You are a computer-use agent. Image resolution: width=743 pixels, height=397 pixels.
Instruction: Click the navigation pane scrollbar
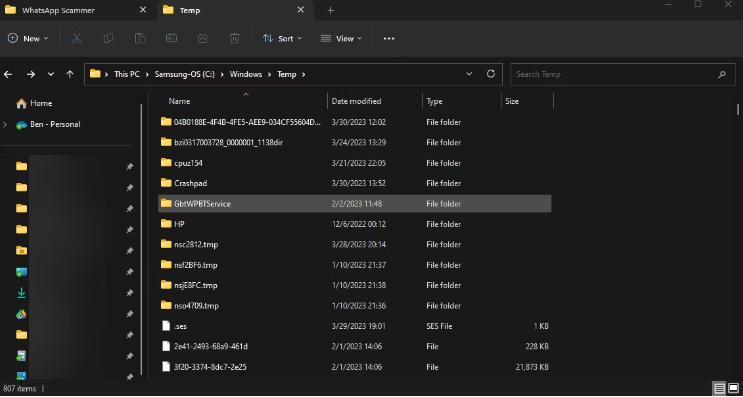coord(141,239)
